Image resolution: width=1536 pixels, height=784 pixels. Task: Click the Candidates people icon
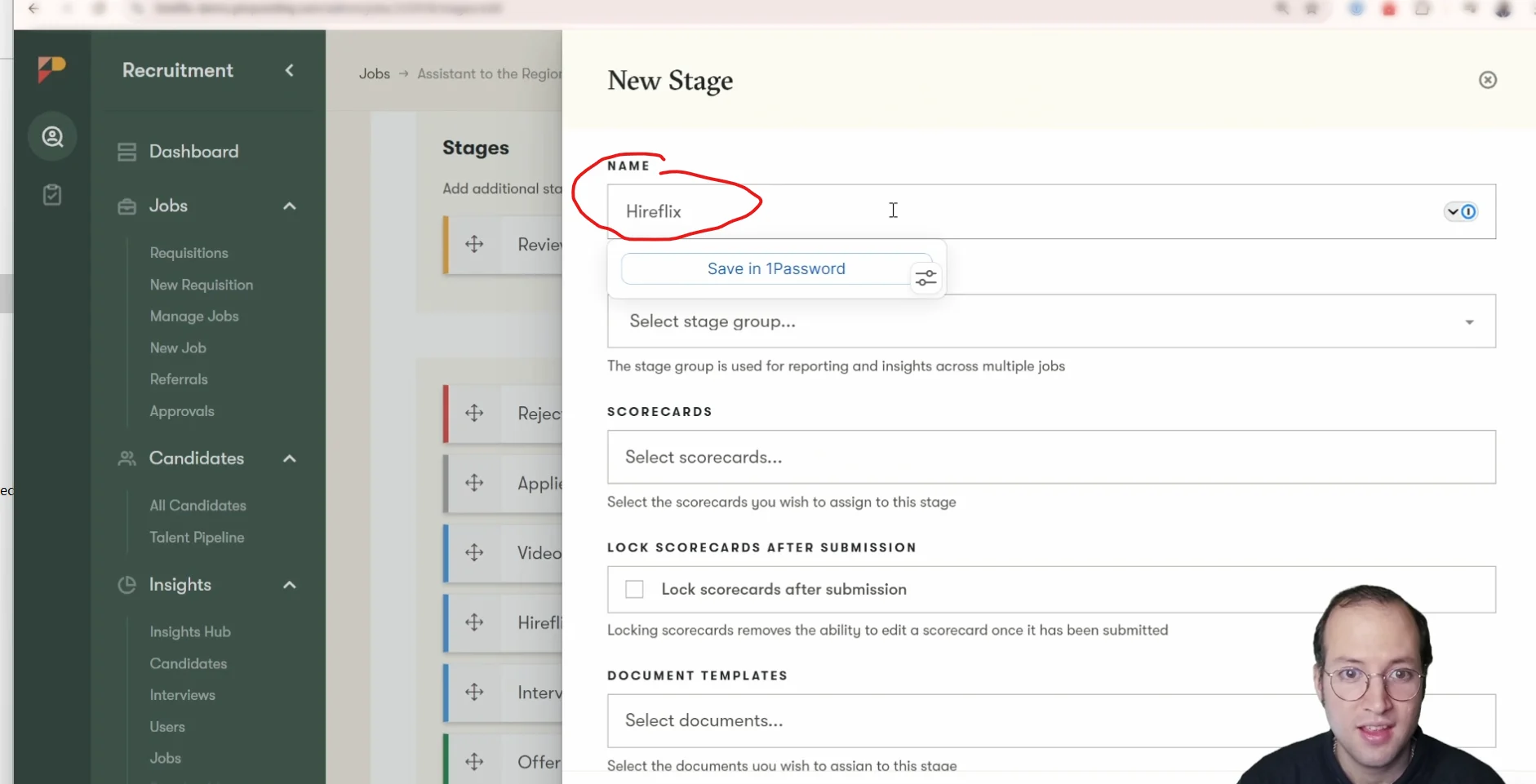tap(127, 458)
